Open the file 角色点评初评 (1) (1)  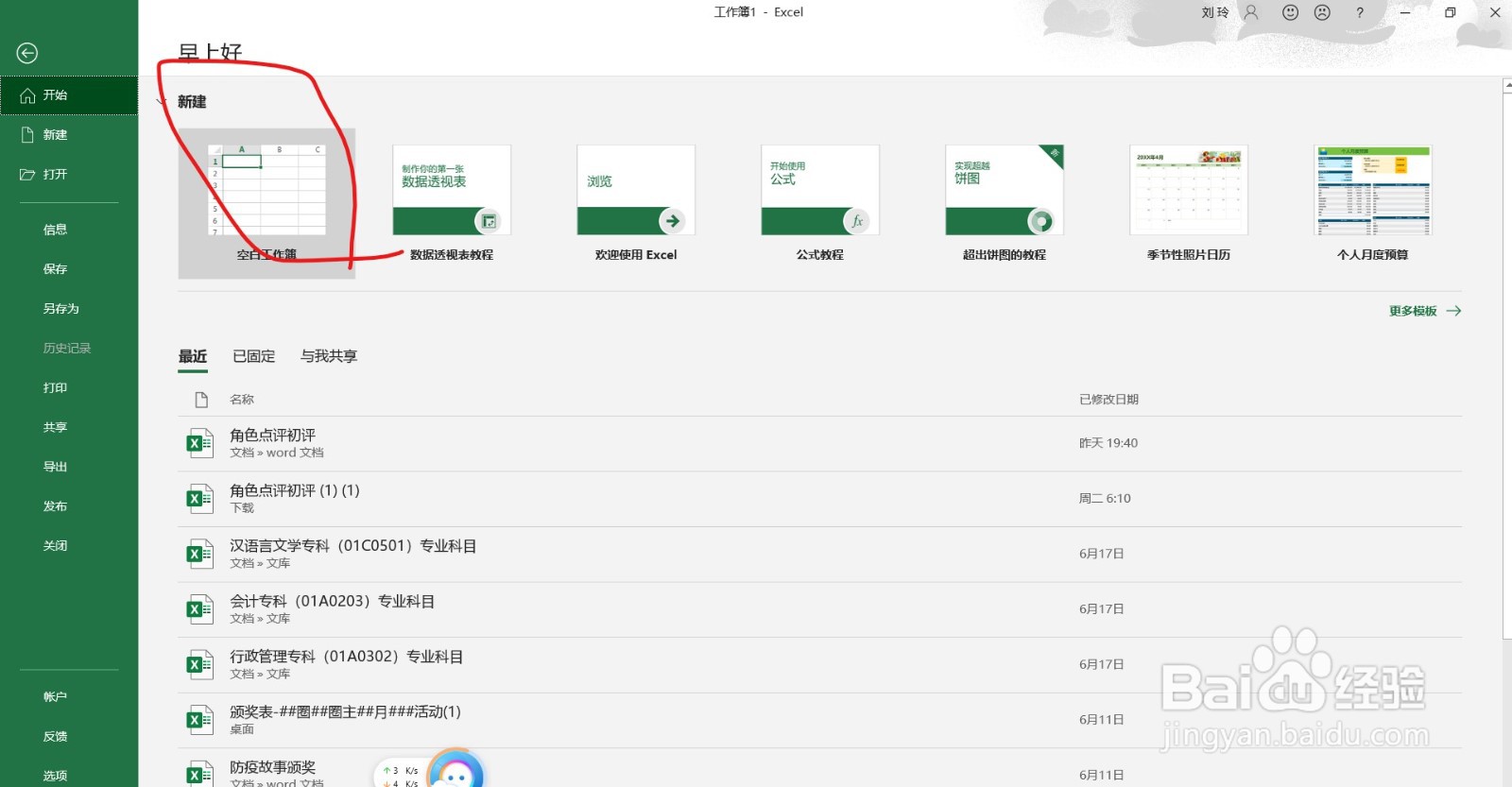820,499
